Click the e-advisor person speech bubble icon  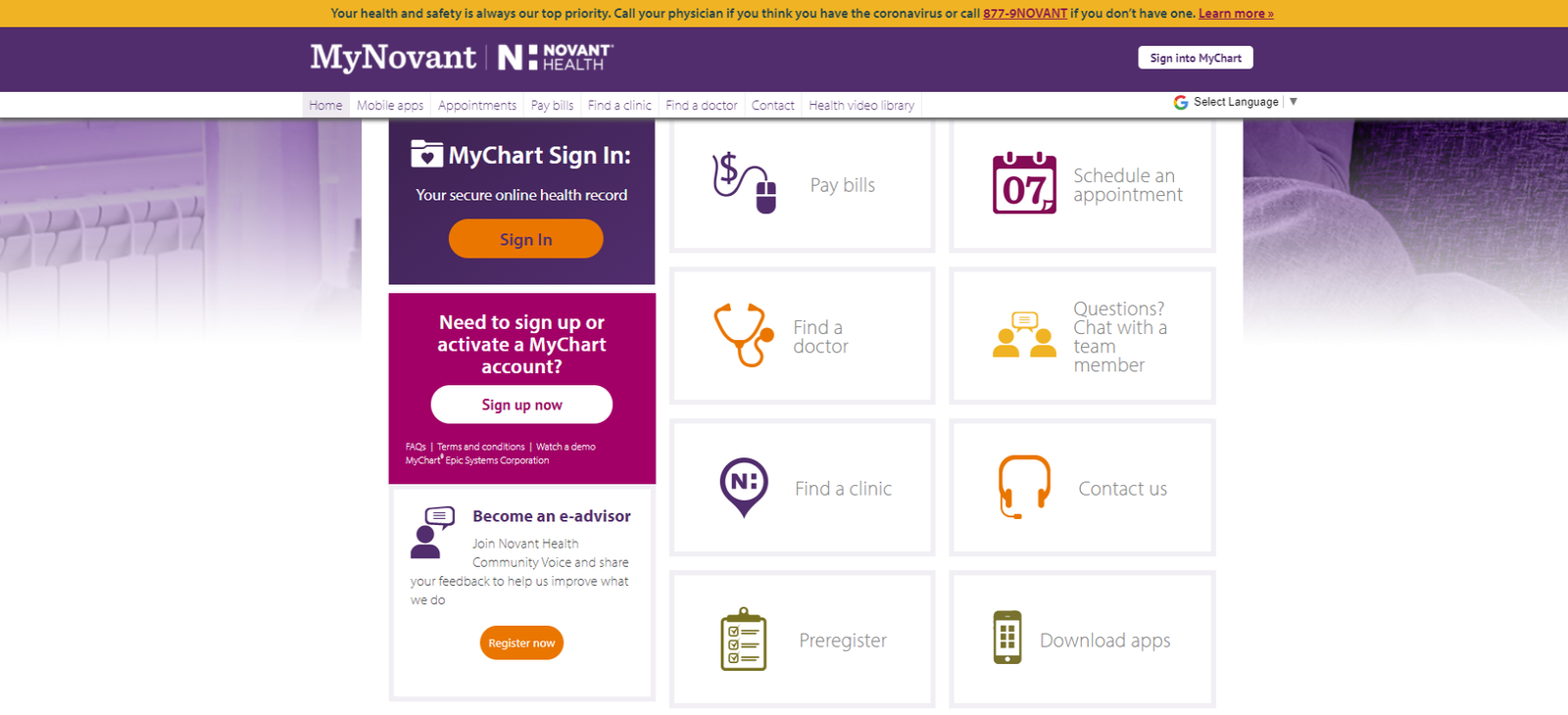432,532
